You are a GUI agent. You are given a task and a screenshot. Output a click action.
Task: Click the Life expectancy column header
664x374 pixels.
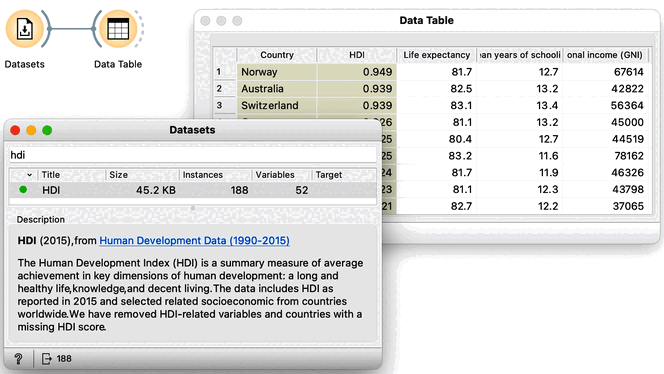pyautogui.click(x=436, y=55)
